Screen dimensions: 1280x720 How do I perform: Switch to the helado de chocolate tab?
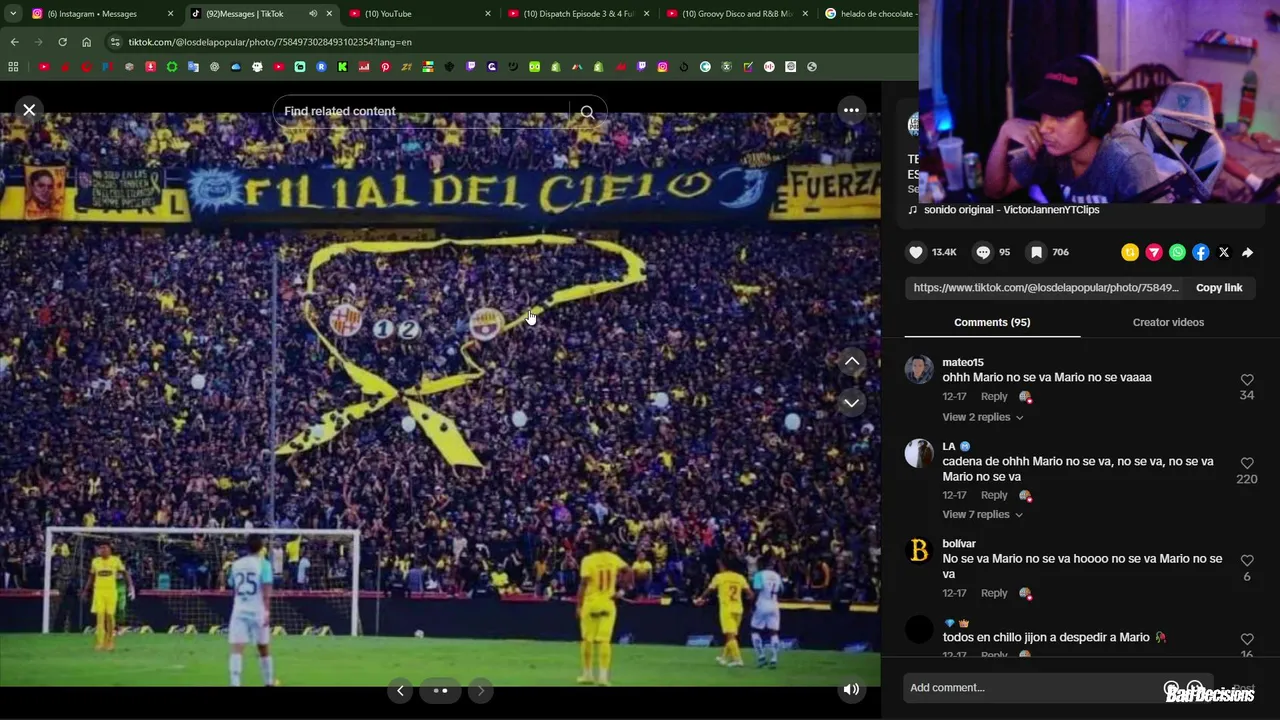click(870, 14)
